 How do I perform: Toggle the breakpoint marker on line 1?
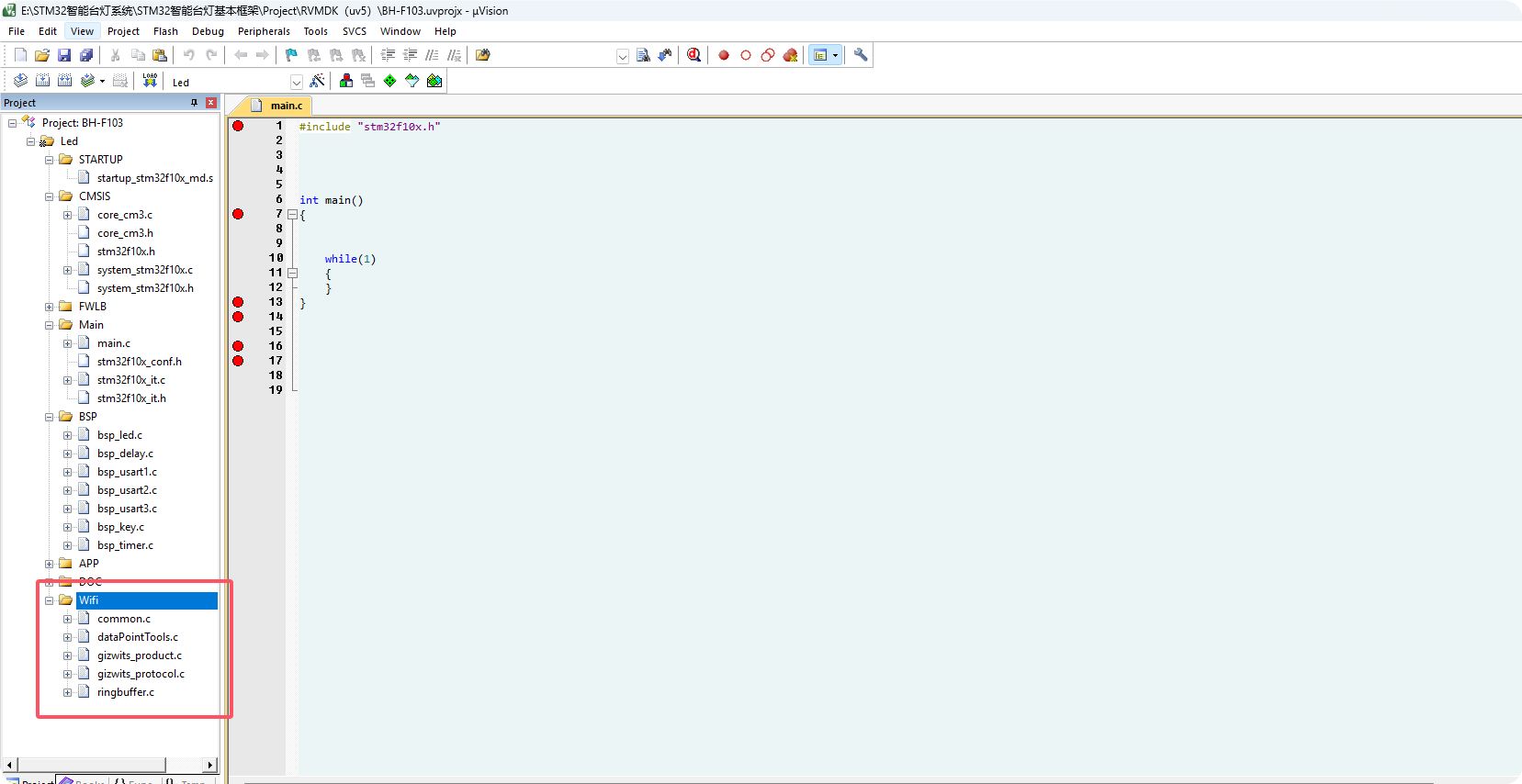pyautogui.click(x=238, y=126)
